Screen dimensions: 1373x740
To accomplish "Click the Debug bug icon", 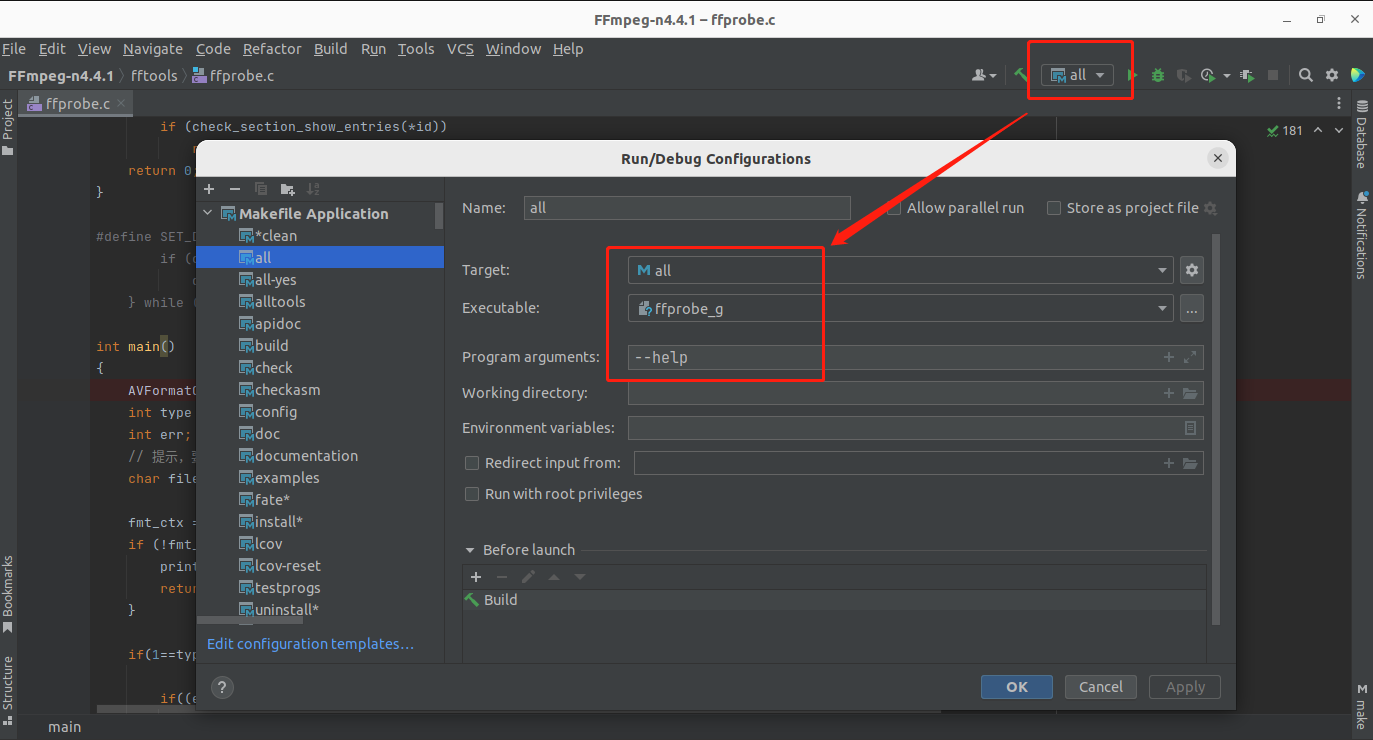I will coord(1158,75).
